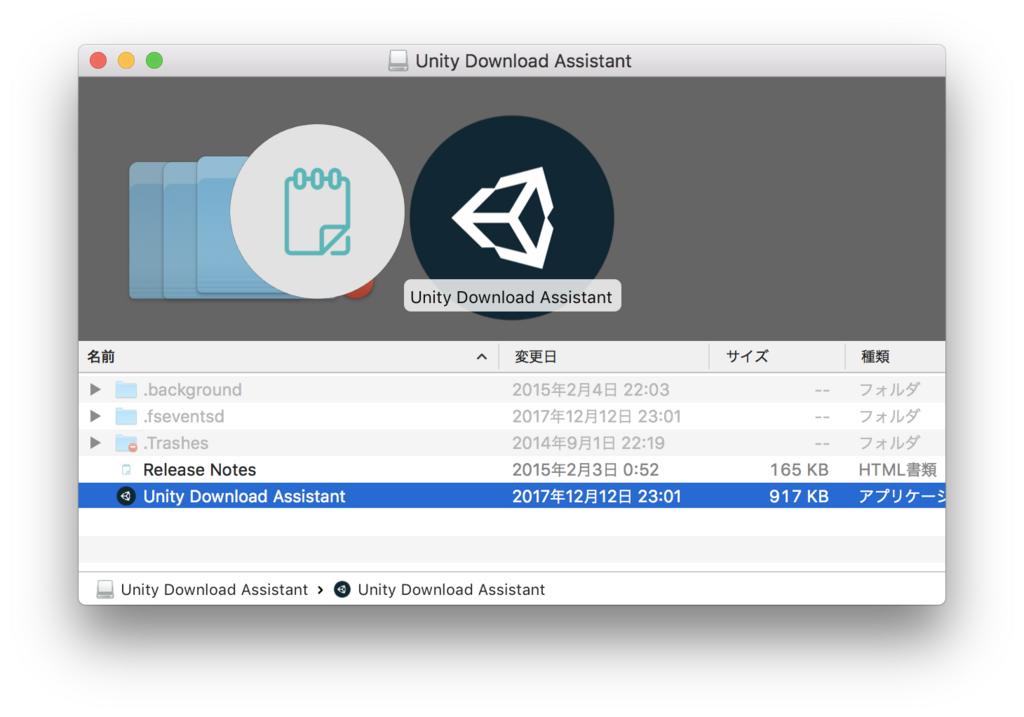Viewport: 1024px width, 717px height.
Task: Click the .fseventsd folder icon
Action: click(126, 417)
